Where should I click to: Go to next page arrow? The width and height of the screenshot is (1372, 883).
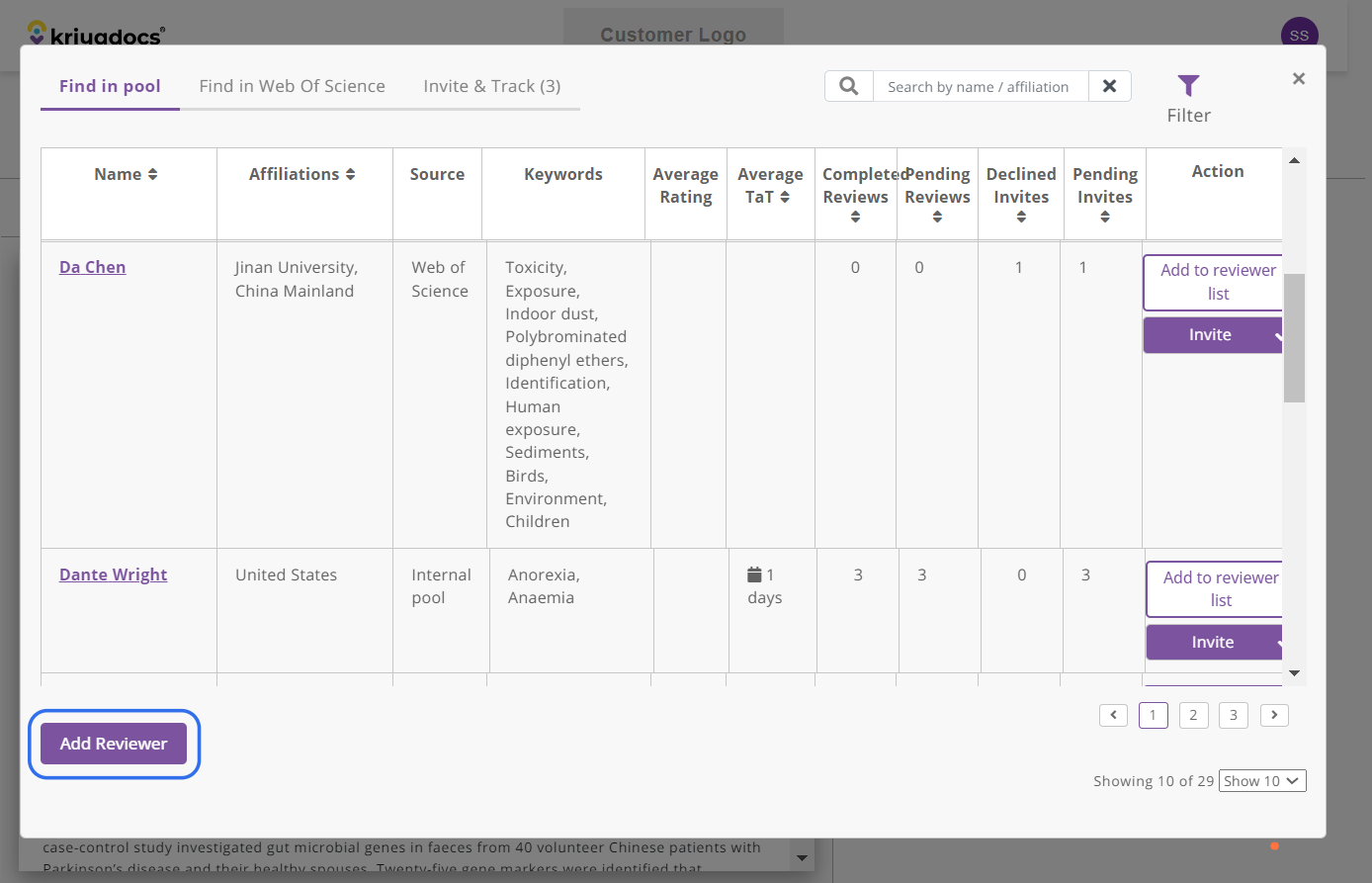pos(1274,715)
